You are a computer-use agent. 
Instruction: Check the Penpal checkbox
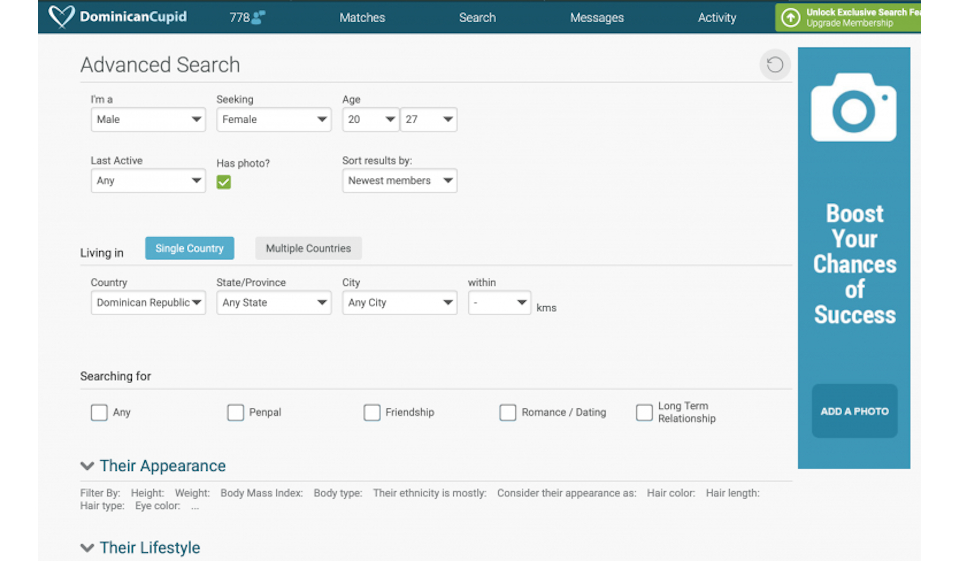[236, 412]
